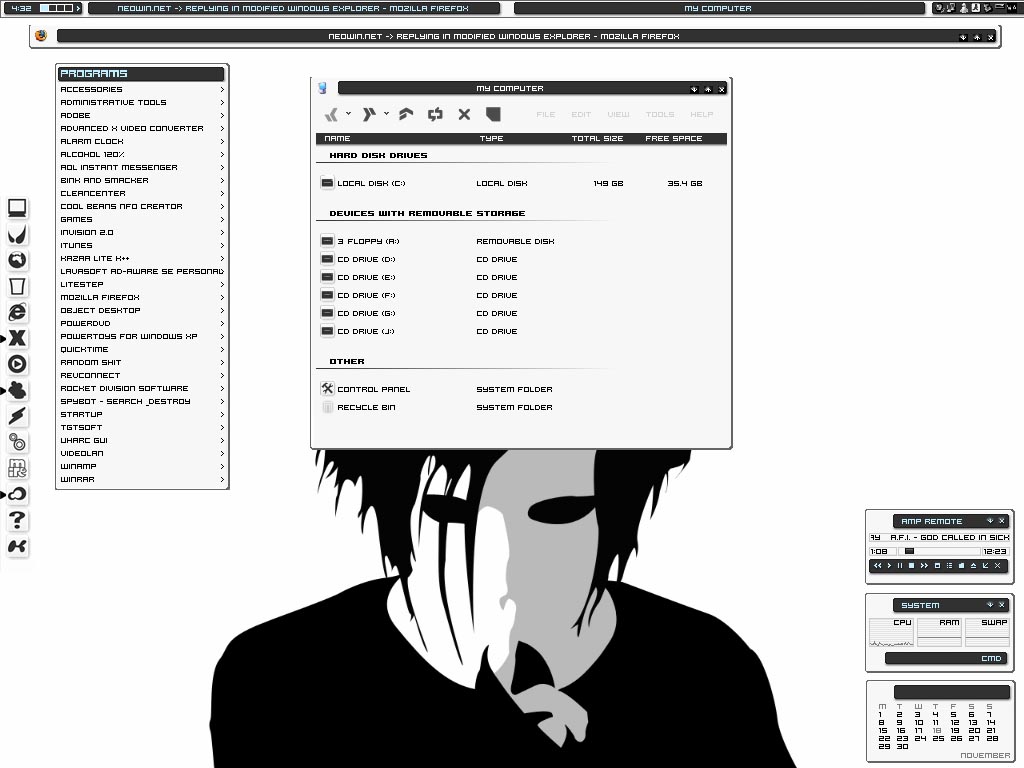Launch the globe browser icon in the left dock
The width and height of the screenshot is (1024, 768).
tap(18, 260)
